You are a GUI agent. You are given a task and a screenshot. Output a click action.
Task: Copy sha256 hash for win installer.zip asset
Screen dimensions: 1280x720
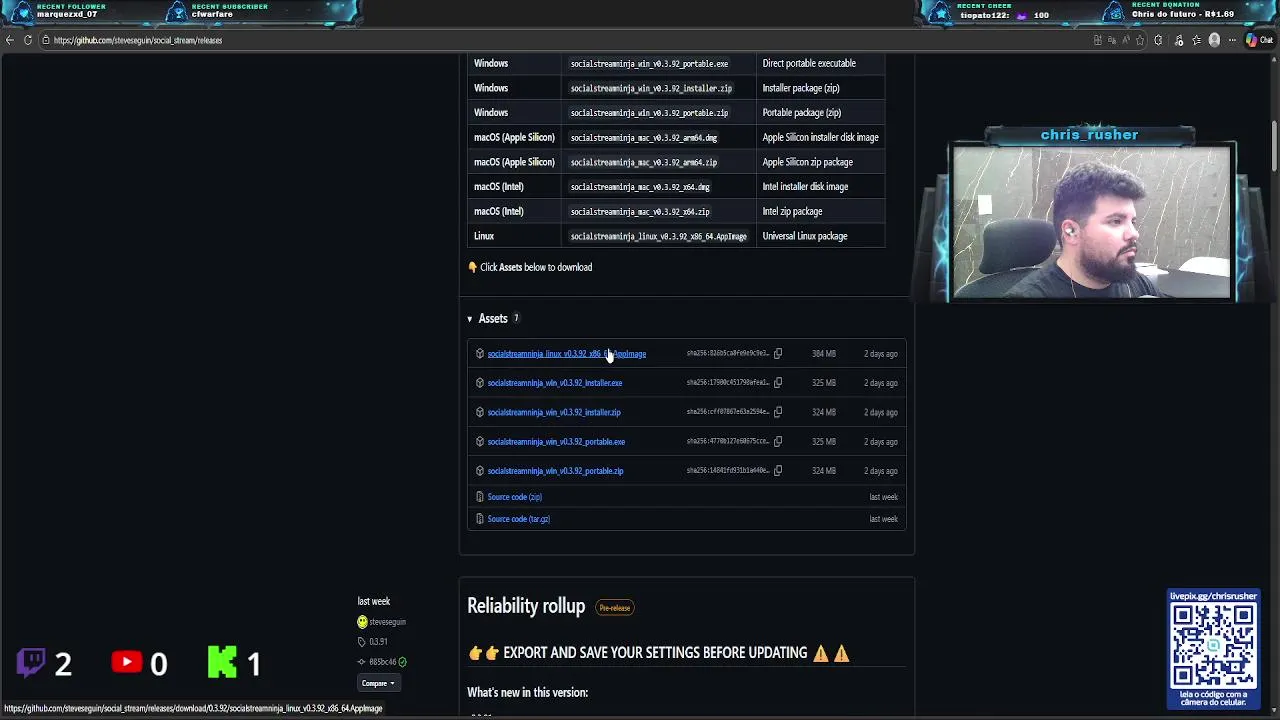pyautogui.click(x=778, y=412)
